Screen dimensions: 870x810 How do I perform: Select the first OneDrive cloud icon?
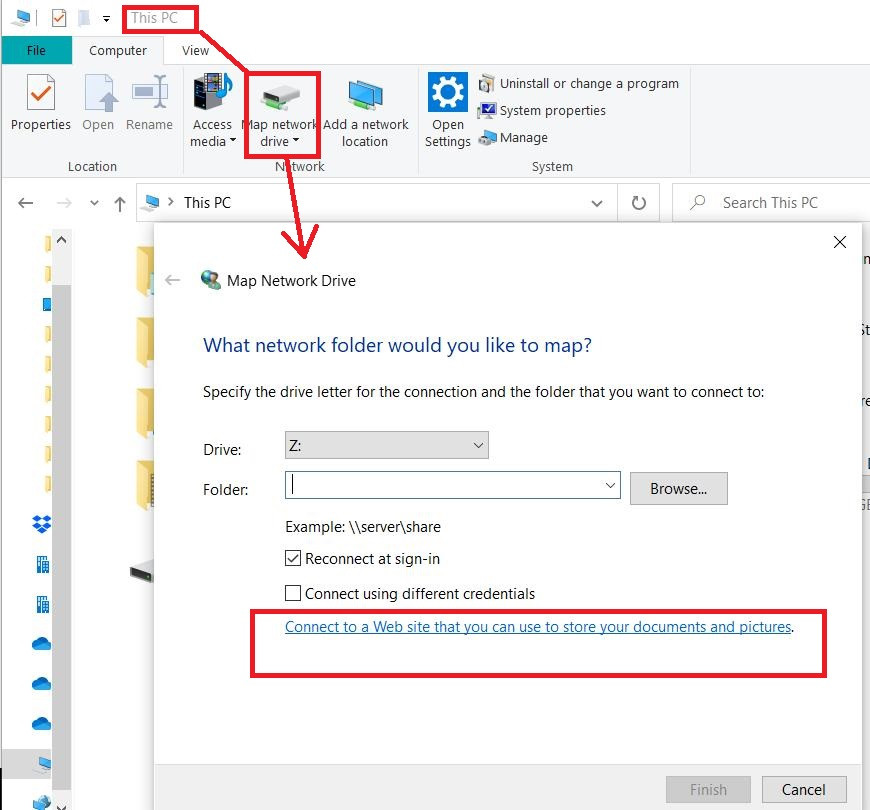pos(42,644)
